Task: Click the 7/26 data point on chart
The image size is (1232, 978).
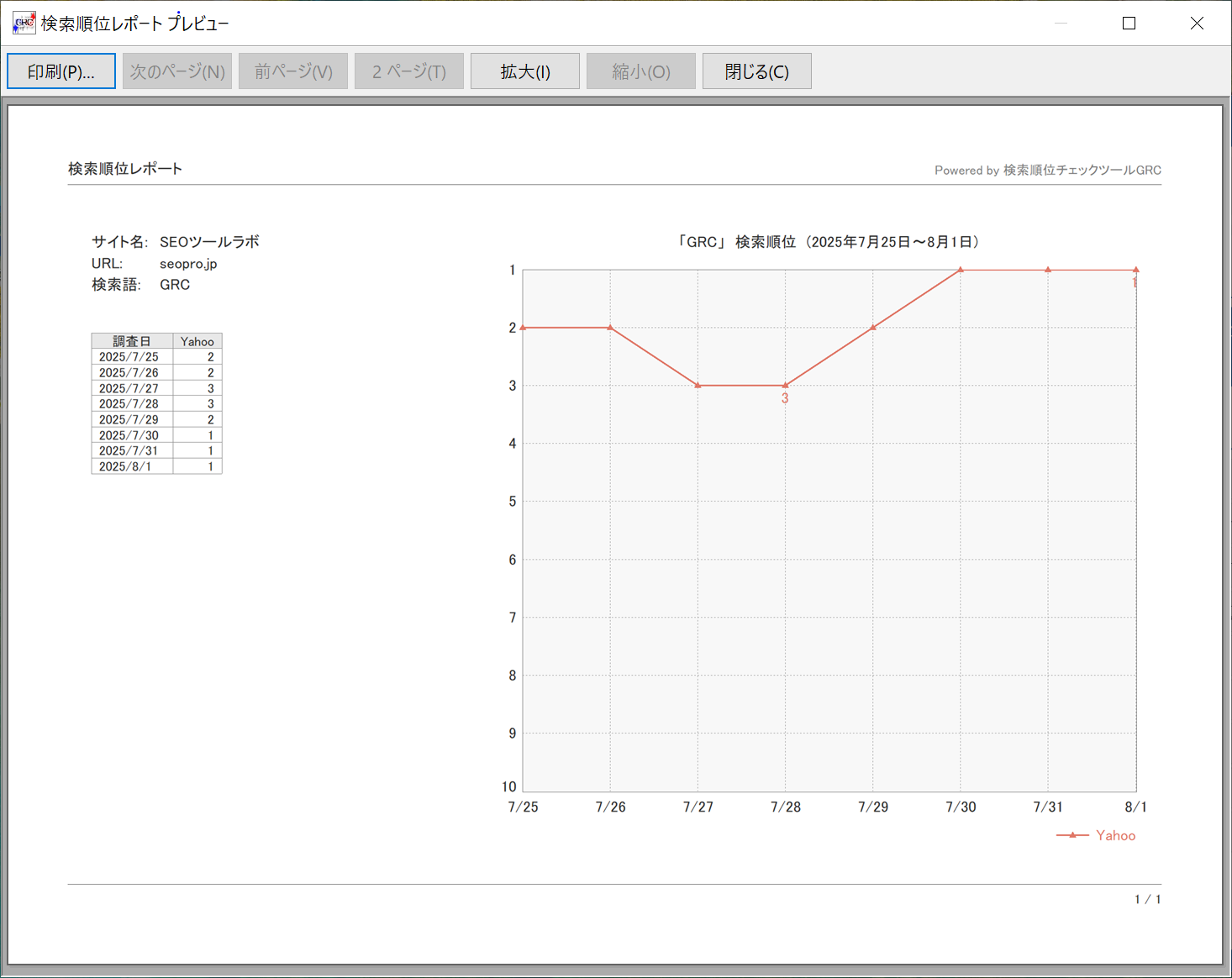Action: (610, 328)
